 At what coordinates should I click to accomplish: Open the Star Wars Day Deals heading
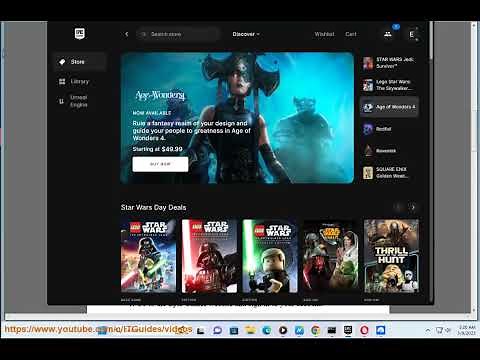(153, 207)
